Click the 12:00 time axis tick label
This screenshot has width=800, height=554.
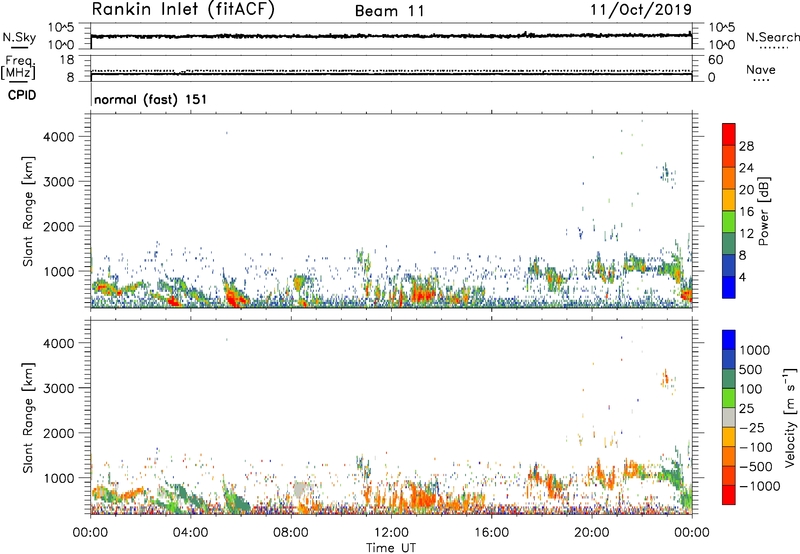391,533
